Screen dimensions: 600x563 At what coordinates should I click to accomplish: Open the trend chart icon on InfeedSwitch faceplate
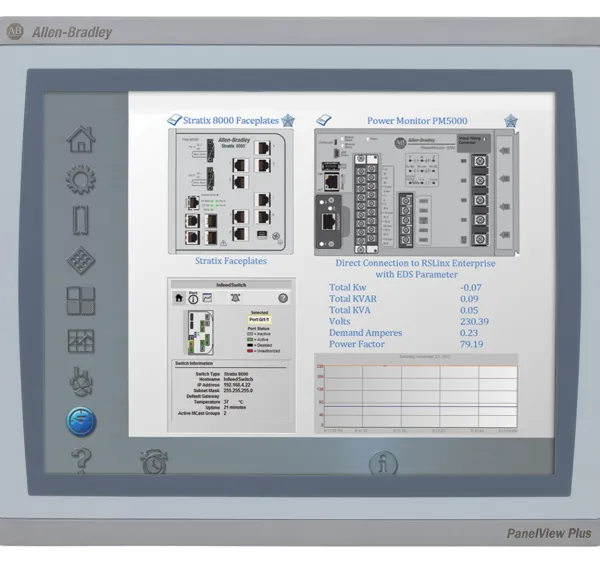click(x=207, y=297)
